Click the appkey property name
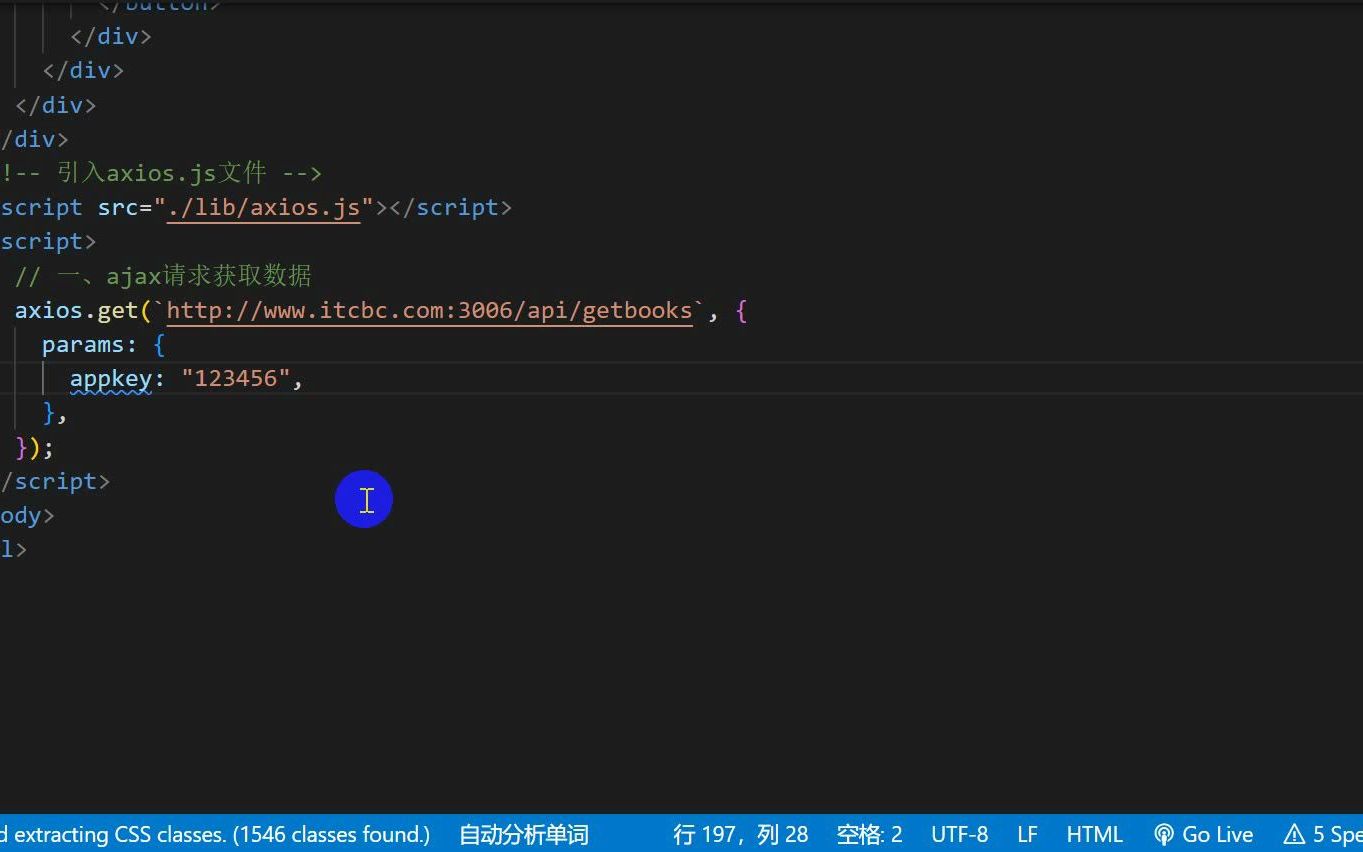 pos(110,379)
